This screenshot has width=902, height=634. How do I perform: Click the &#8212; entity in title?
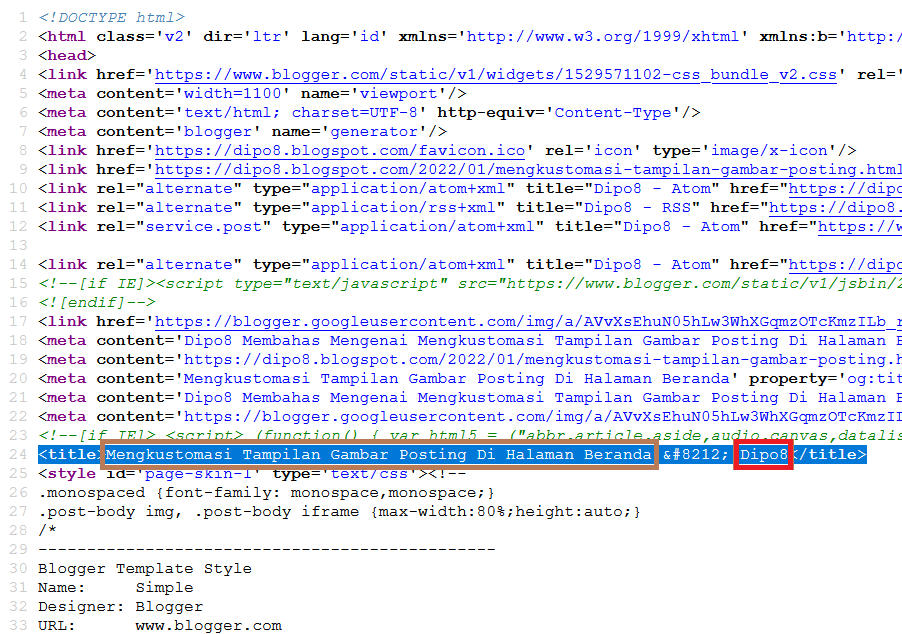[695, 455]
